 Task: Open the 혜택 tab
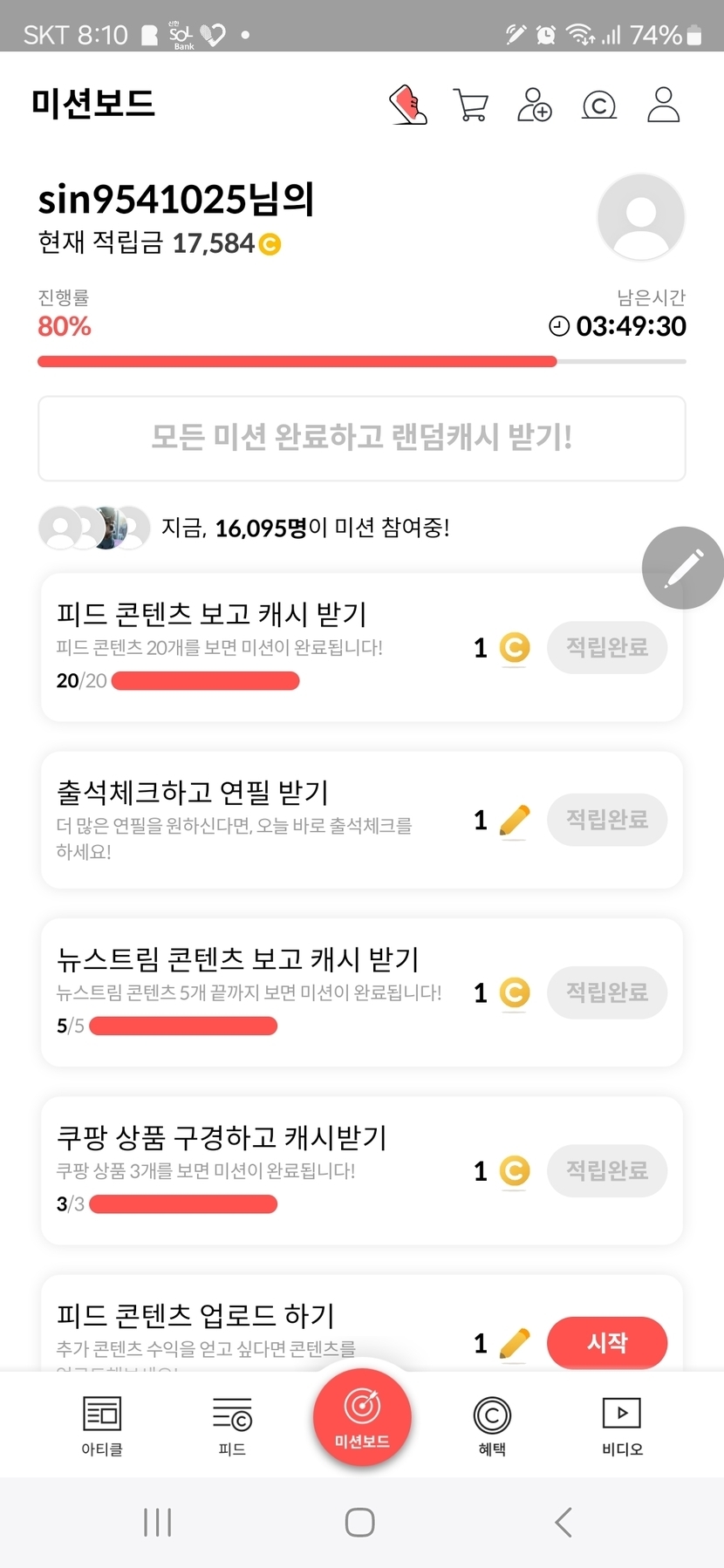(492, 1424)
